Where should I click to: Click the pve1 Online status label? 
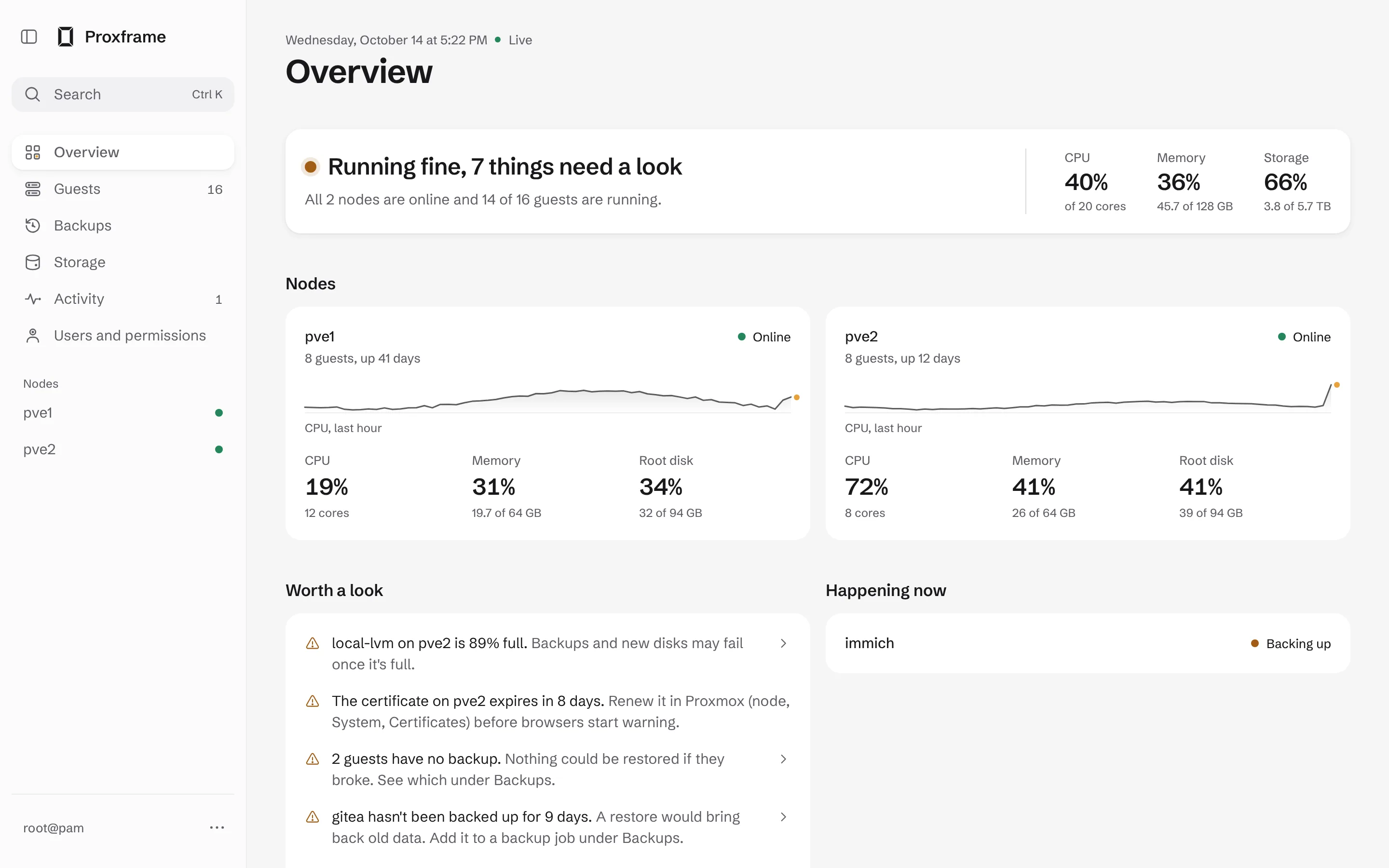tap(764, 337)
